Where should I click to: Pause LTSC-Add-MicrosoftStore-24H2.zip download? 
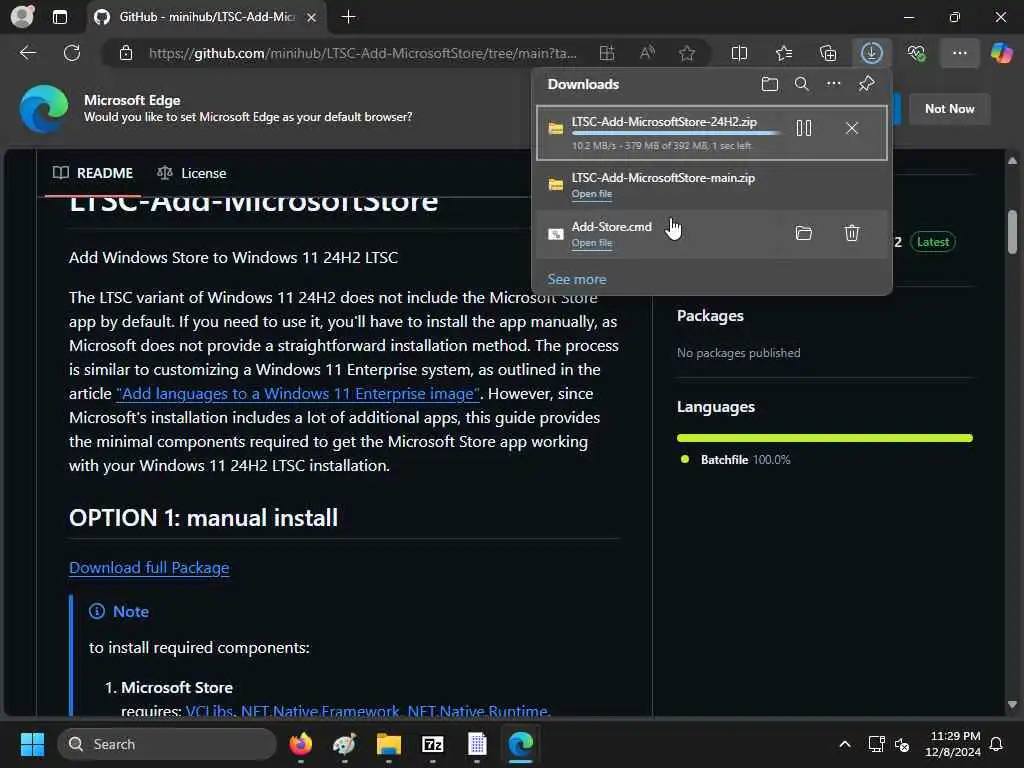click(804, 128)
